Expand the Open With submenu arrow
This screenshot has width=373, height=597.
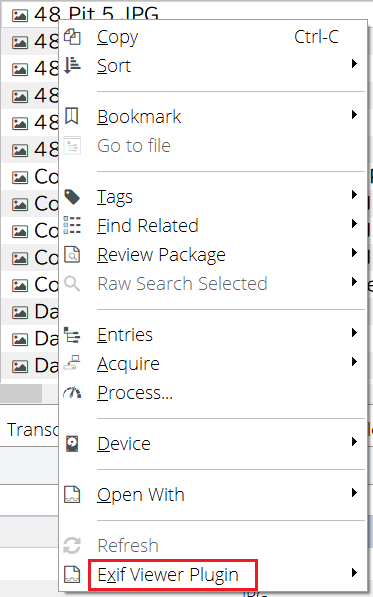(x=354, y=493)
